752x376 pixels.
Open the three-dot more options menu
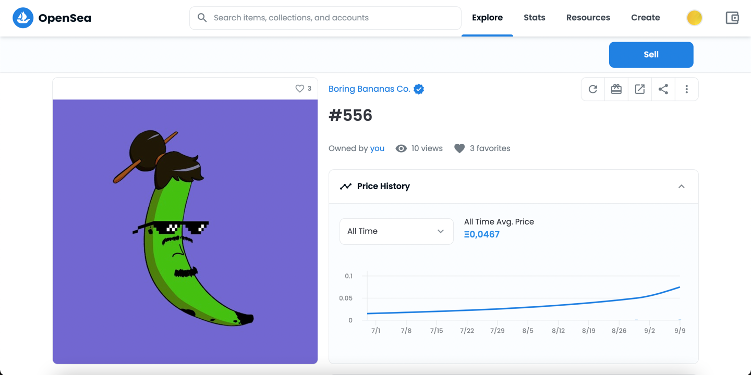coord(687,89)
